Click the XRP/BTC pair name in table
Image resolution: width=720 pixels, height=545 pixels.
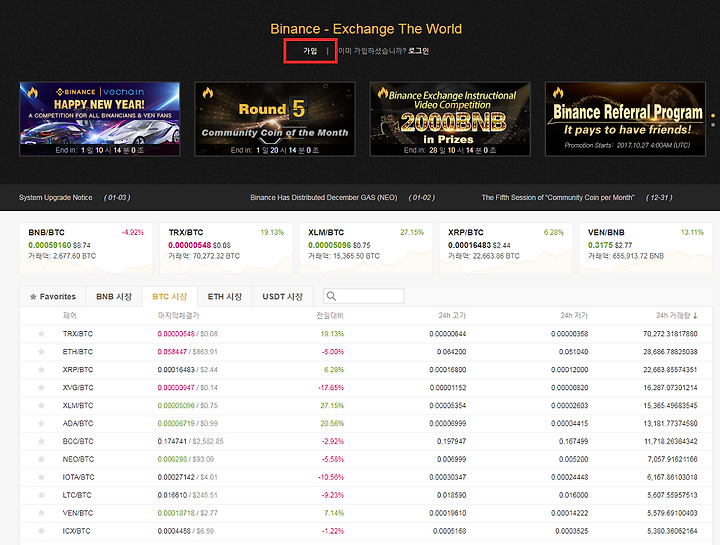[x=78, y=370]
